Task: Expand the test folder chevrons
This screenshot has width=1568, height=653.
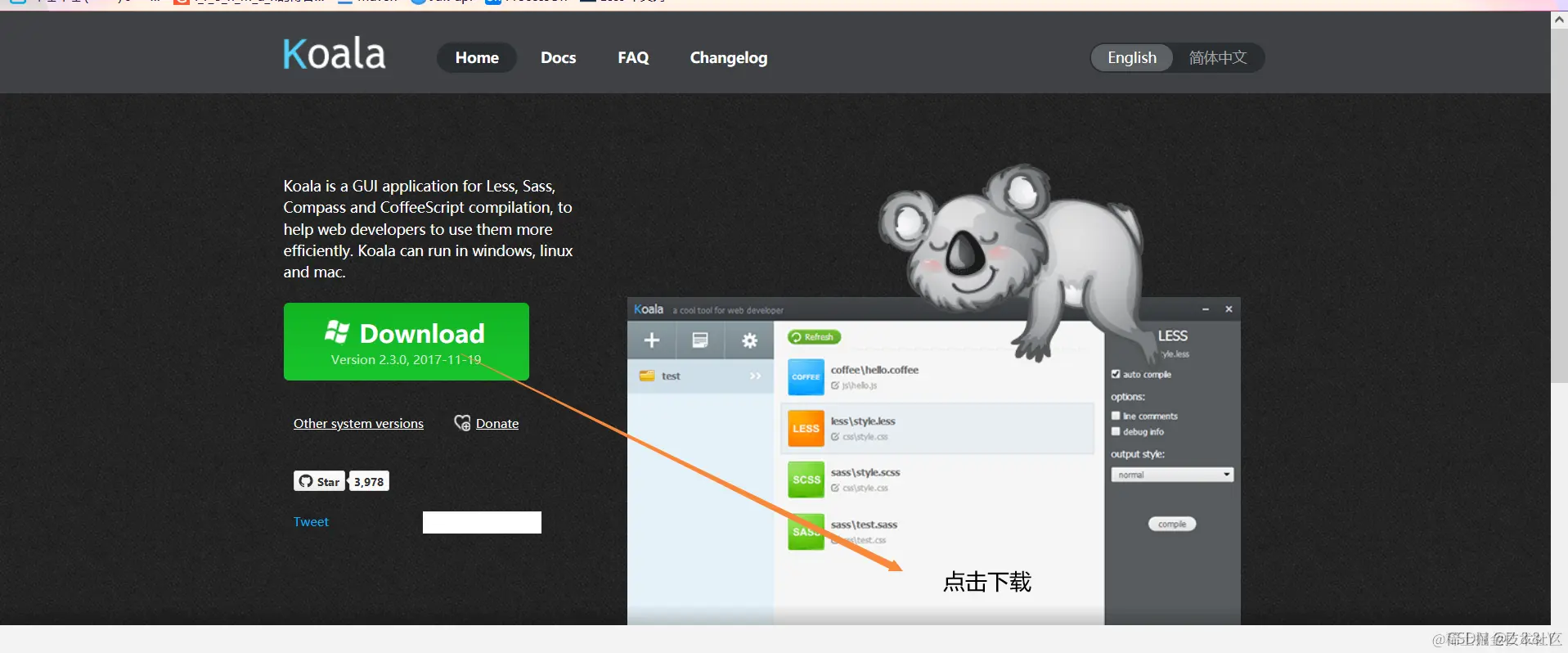Action: [755, 376]
